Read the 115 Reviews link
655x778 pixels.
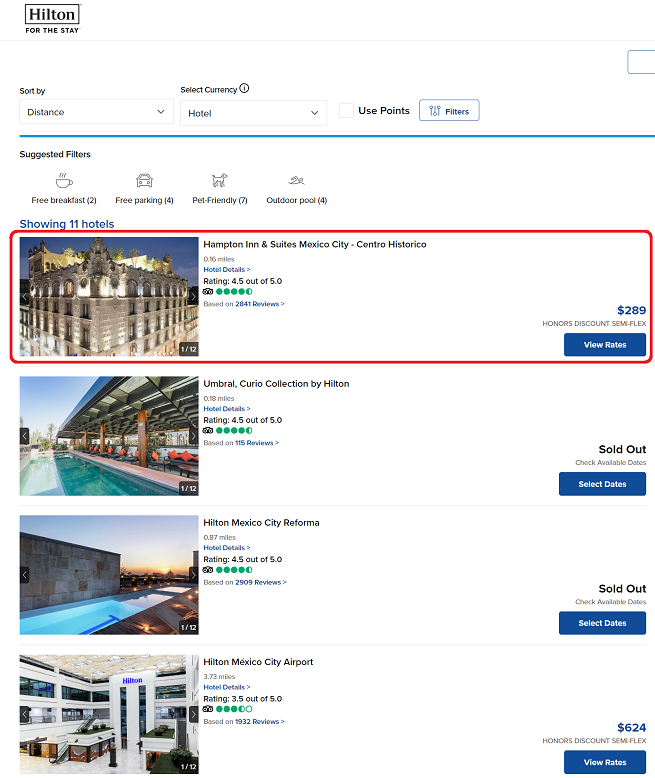(257, 443)
